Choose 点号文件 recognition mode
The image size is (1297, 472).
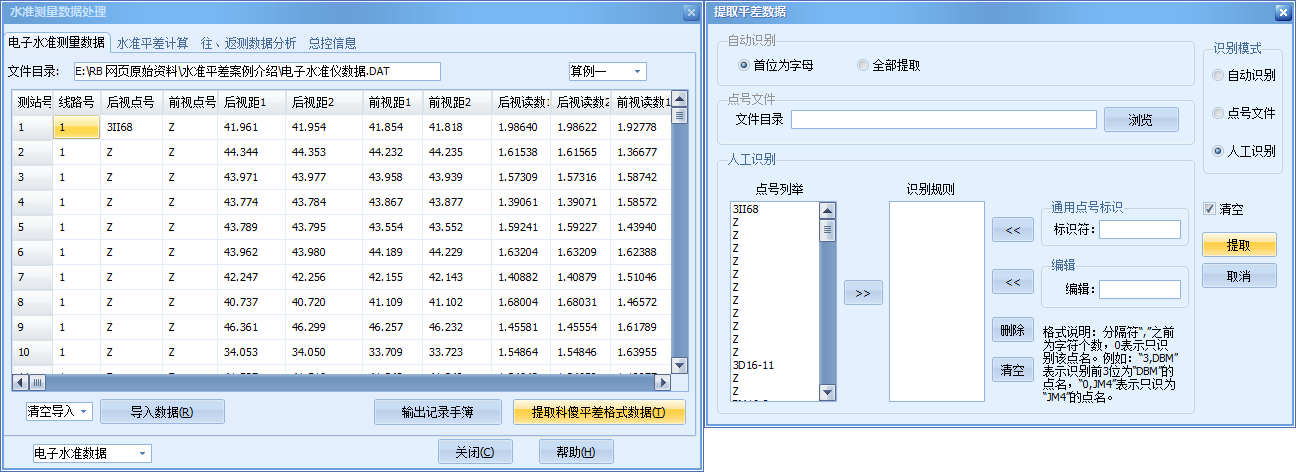coord(1217,113)
